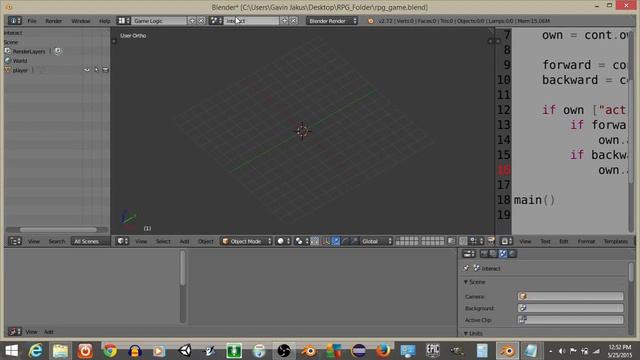Viewport: 640px width, 360px height.
Task: Open the Info editor type selector
Action: 15,20
